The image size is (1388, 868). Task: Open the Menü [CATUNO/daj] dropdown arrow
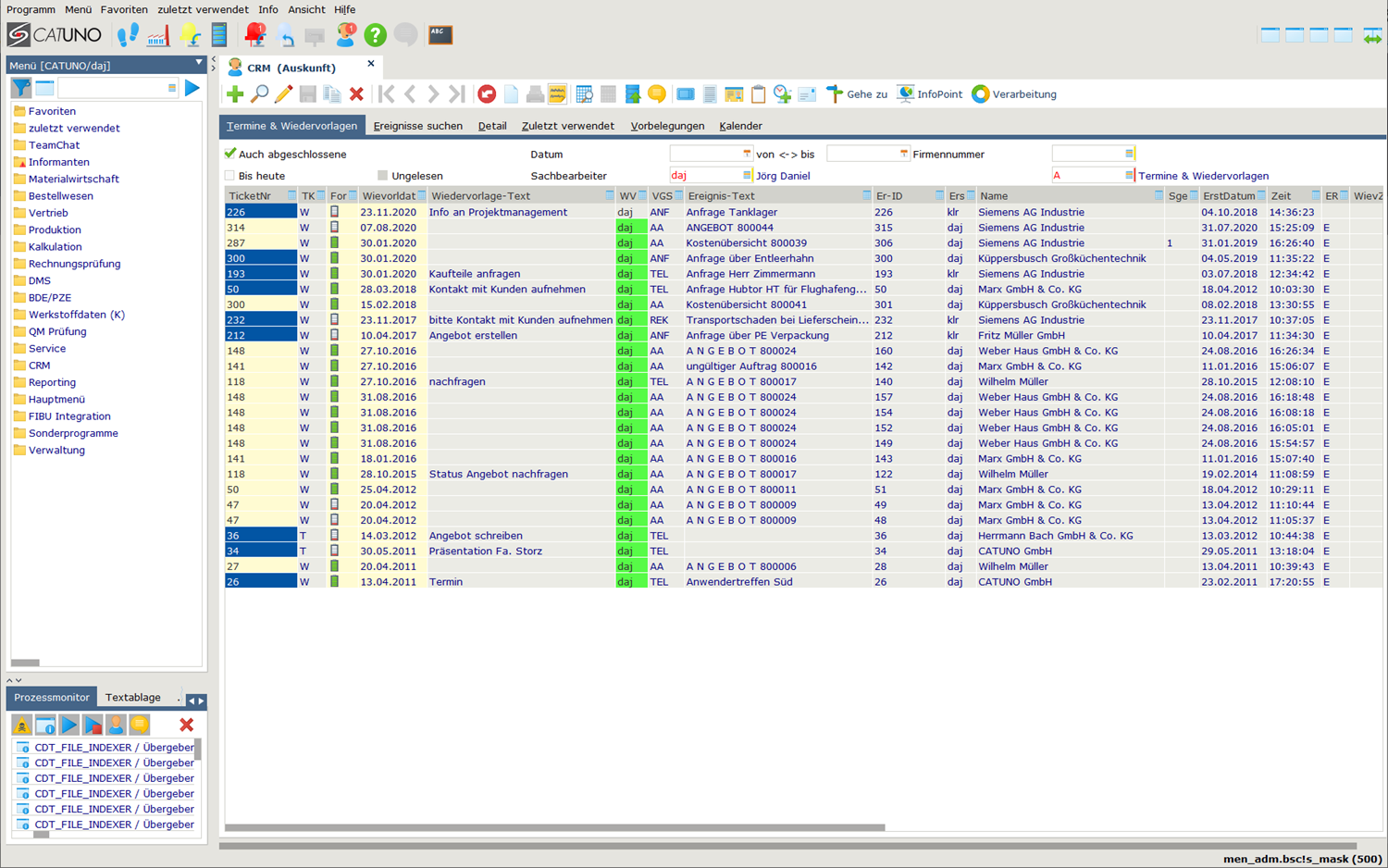pos(198,64)
